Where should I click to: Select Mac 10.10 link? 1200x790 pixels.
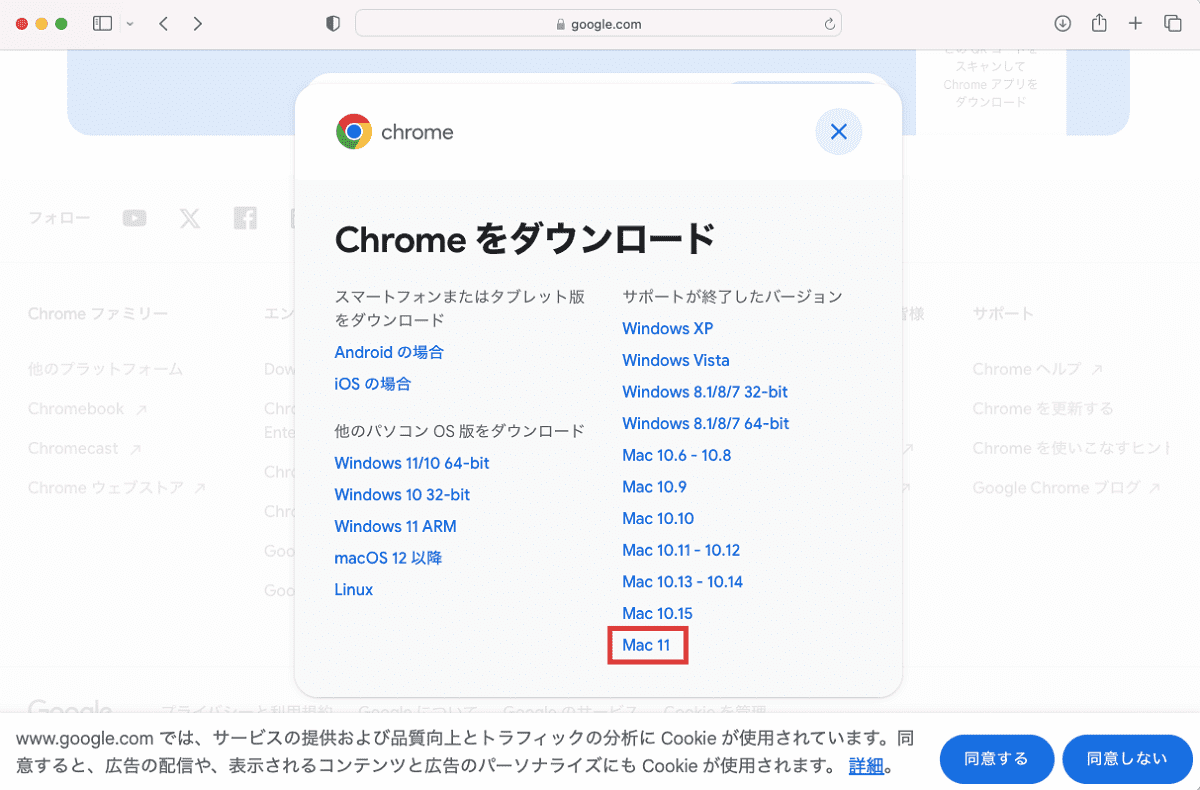[x=658, y=518]
